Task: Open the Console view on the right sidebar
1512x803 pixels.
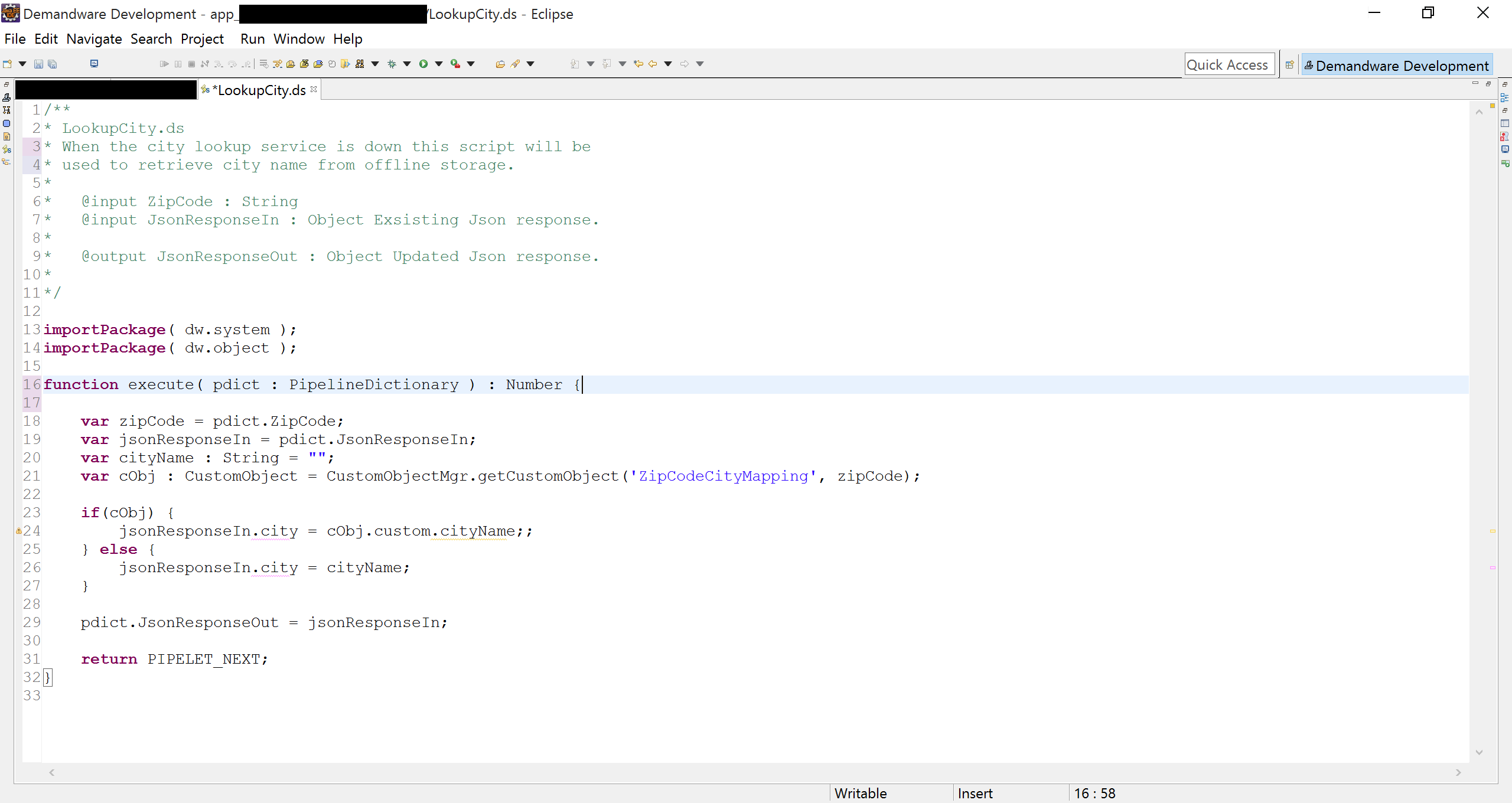Action: click(x=1505, y=149)
